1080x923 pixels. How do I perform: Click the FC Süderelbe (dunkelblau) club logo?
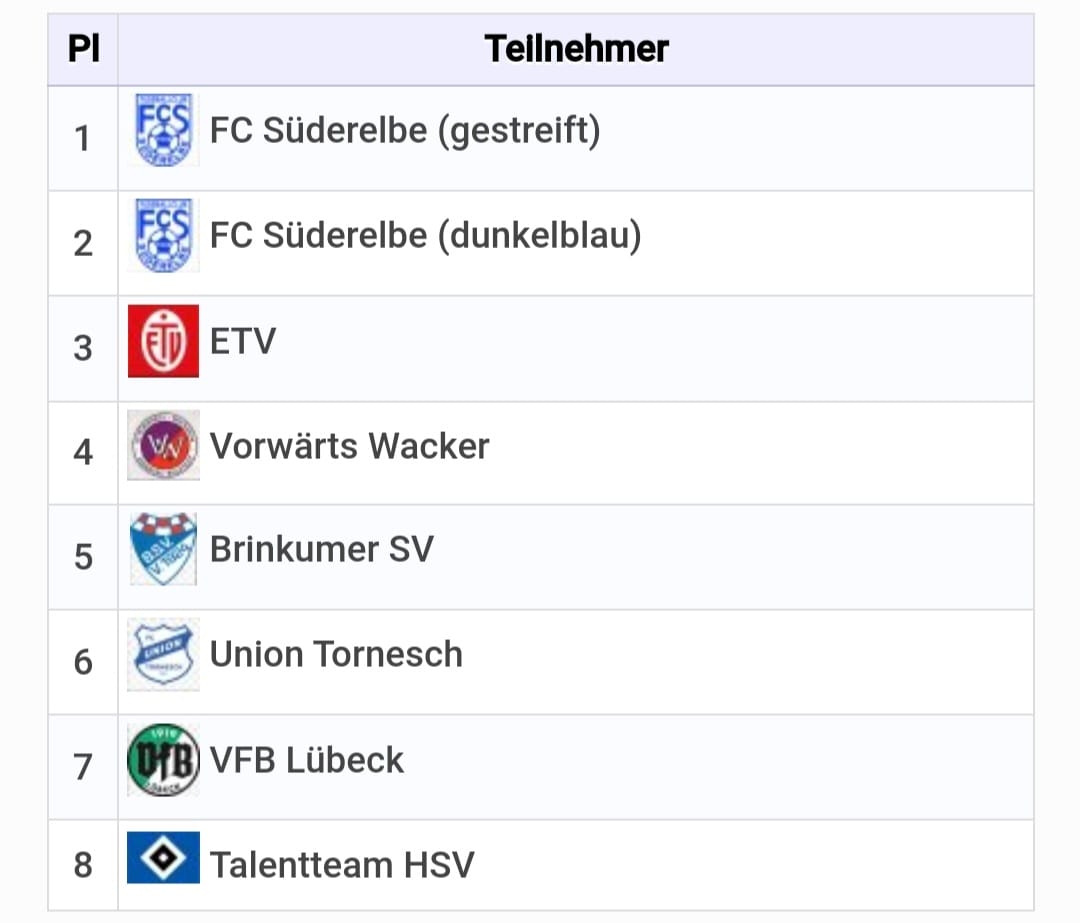163,236
